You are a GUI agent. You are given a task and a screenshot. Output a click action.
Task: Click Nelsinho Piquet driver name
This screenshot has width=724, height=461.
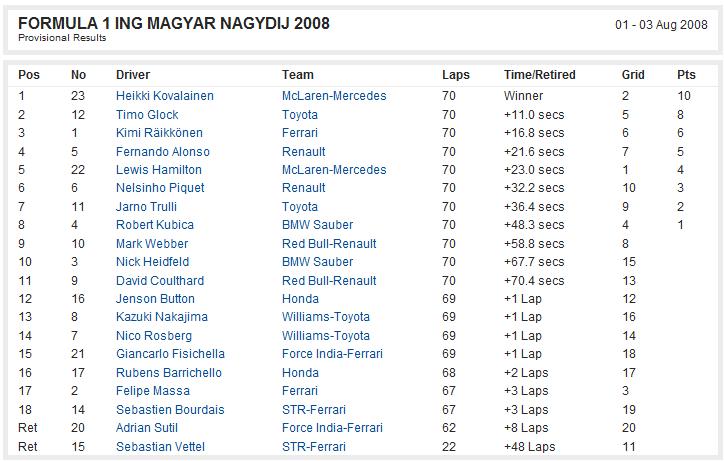click(x=160, y=188)
